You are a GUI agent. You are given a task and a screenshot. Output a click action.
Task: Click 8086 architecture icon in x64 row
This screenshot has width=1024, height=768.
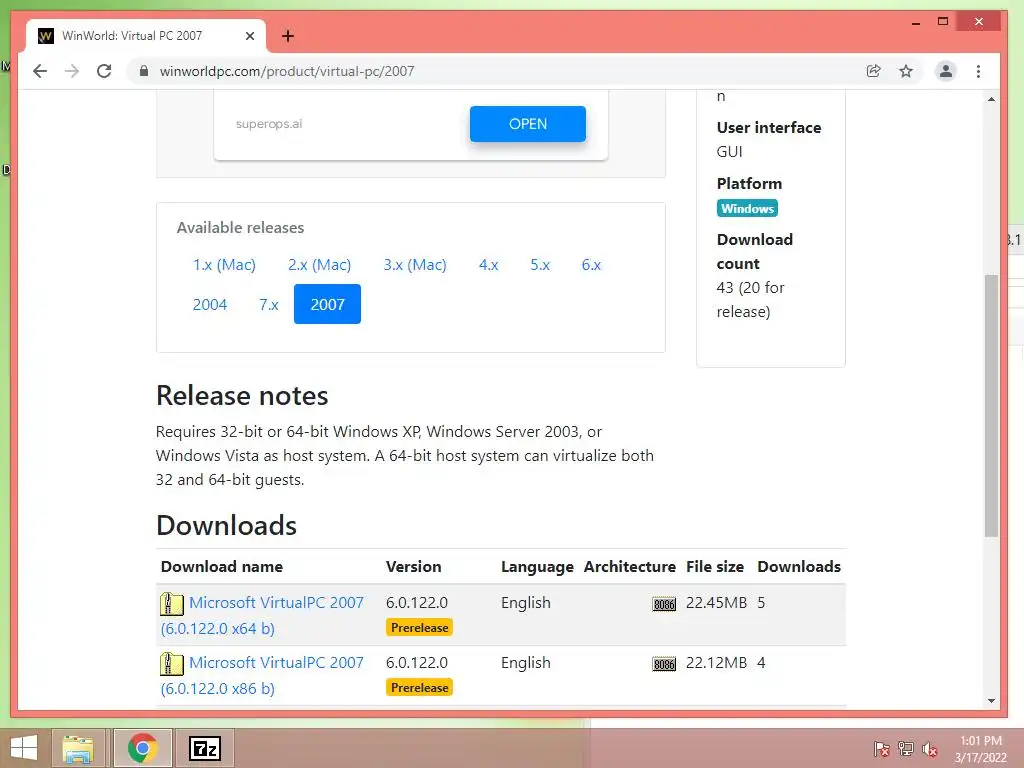click(x=664, y=604)
